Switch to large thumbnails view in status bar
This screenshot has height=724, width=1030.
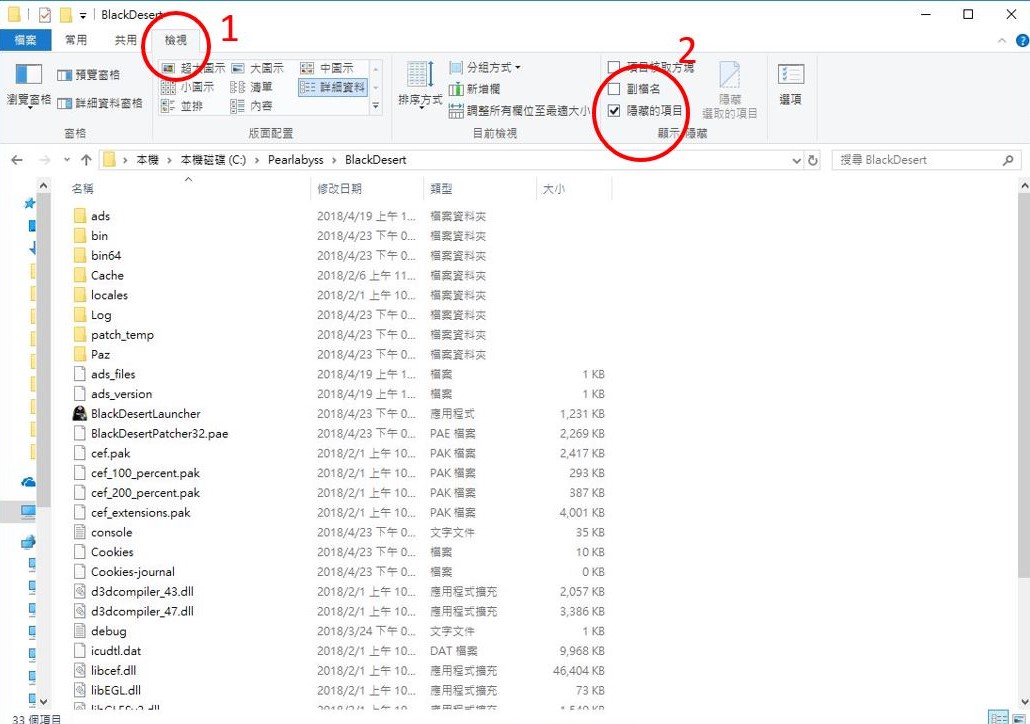1019,718
